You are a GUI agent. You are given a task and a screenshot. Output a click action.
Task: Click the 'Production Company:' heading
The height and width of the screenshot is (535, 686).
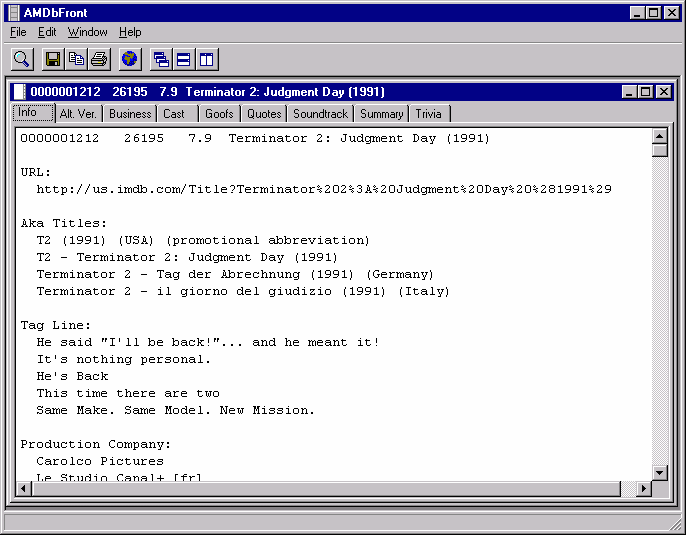coord(95,444)
